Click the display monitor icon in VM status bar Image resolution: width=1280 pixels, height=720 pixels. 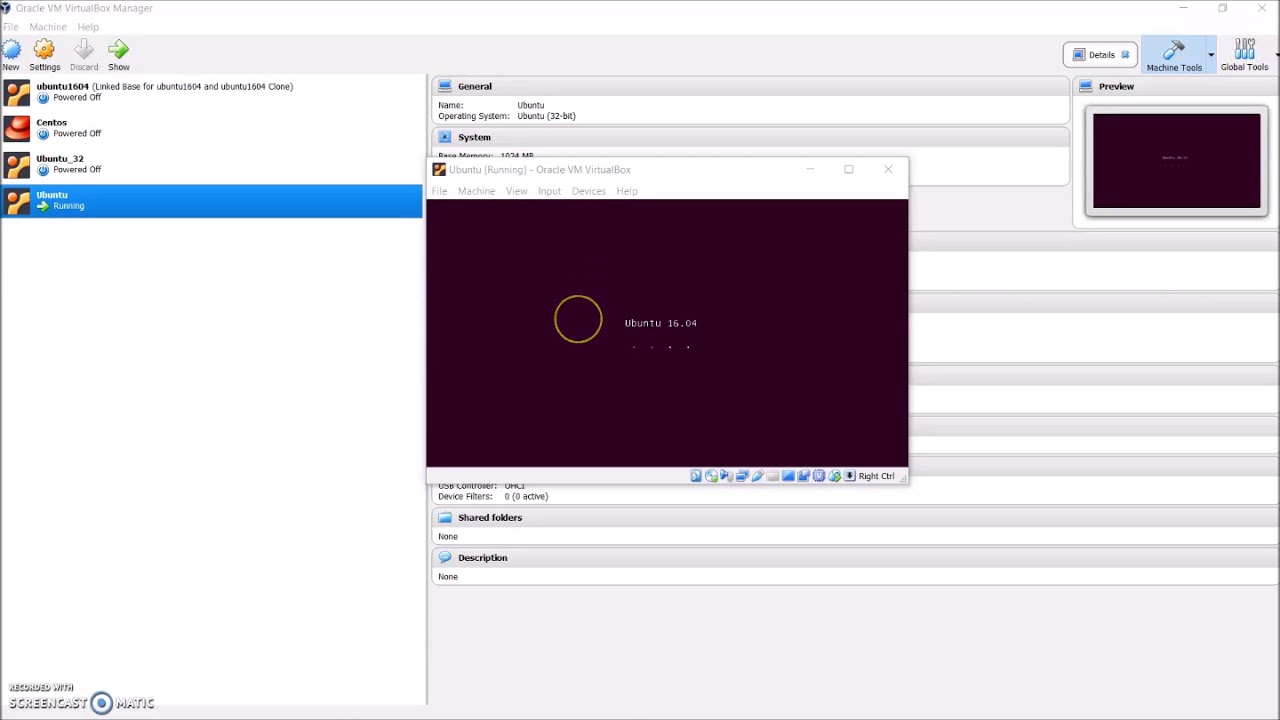point(788,476)
